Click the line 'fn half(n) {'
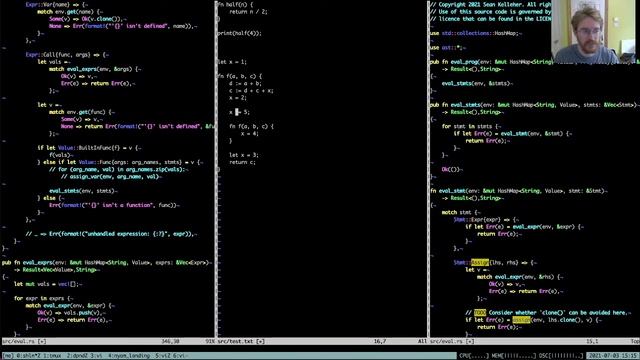Screen dimensions: 640x360 (x=235, y=4)
